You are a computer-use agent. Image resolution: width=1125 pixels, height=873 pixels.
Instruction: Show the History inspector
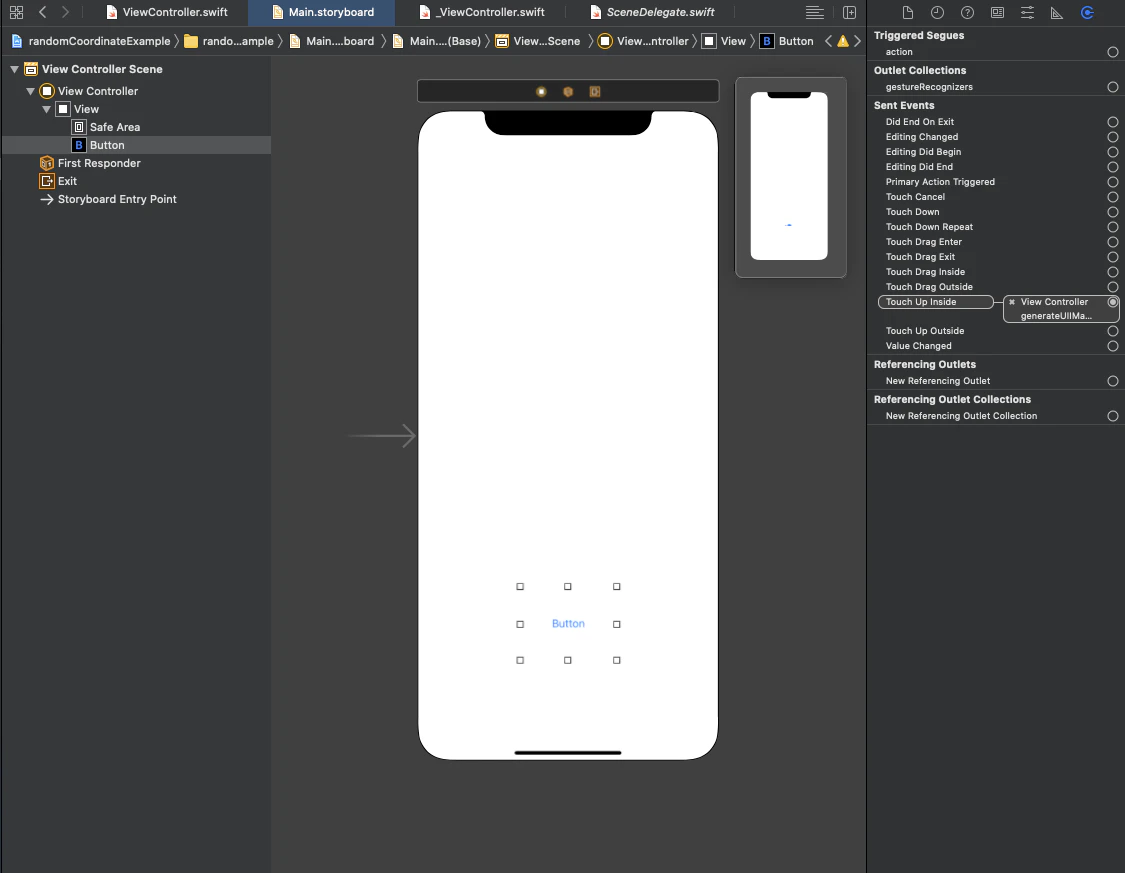point(937,12)
